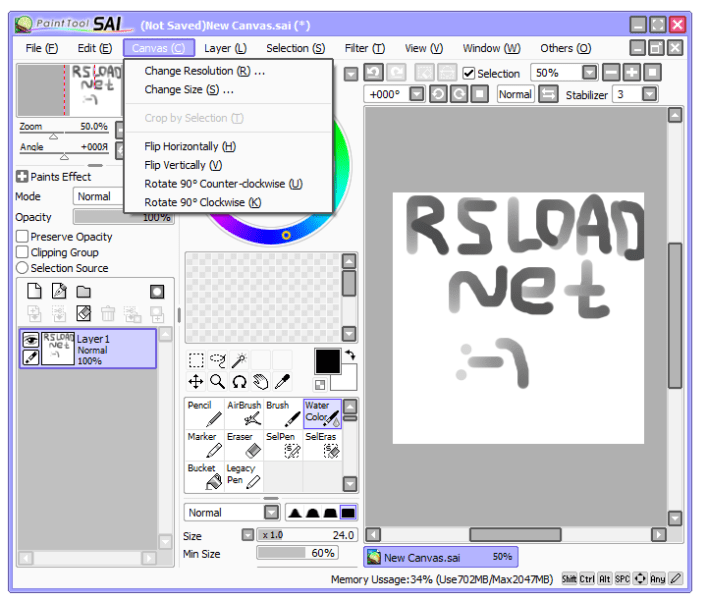Open the Layer menu

coord(225,48)
